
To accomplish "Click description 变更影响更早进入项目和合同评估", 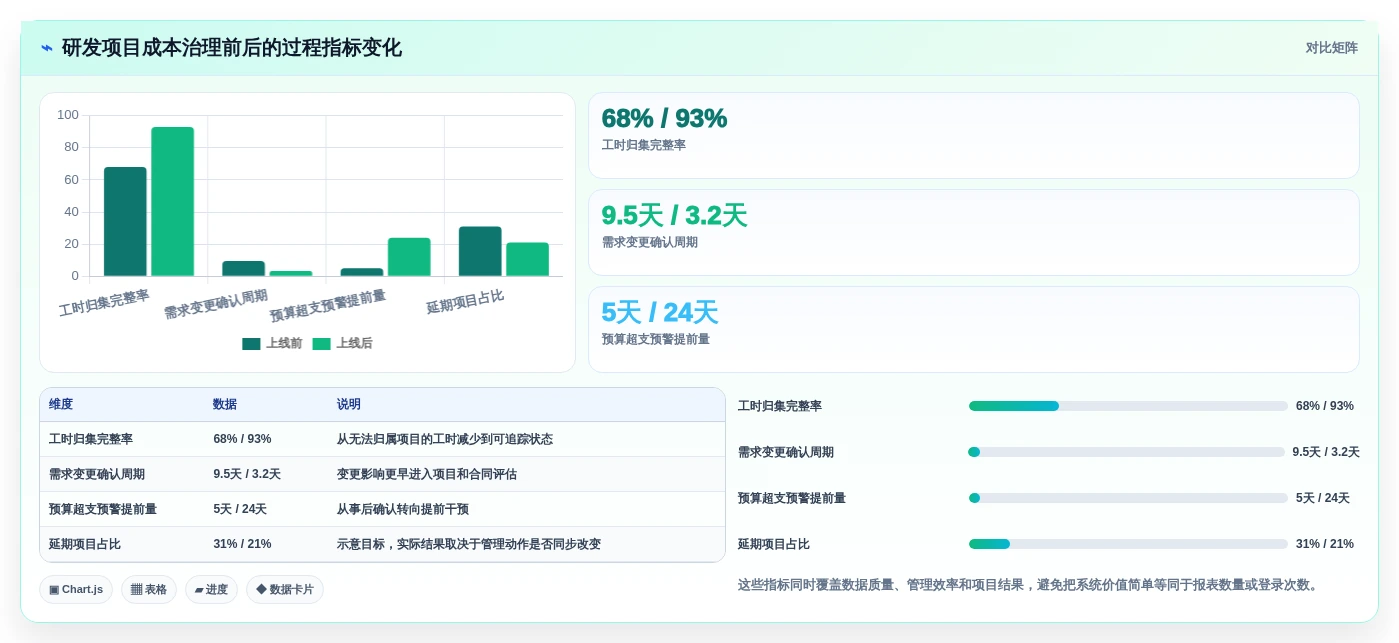I will (427, 474).
